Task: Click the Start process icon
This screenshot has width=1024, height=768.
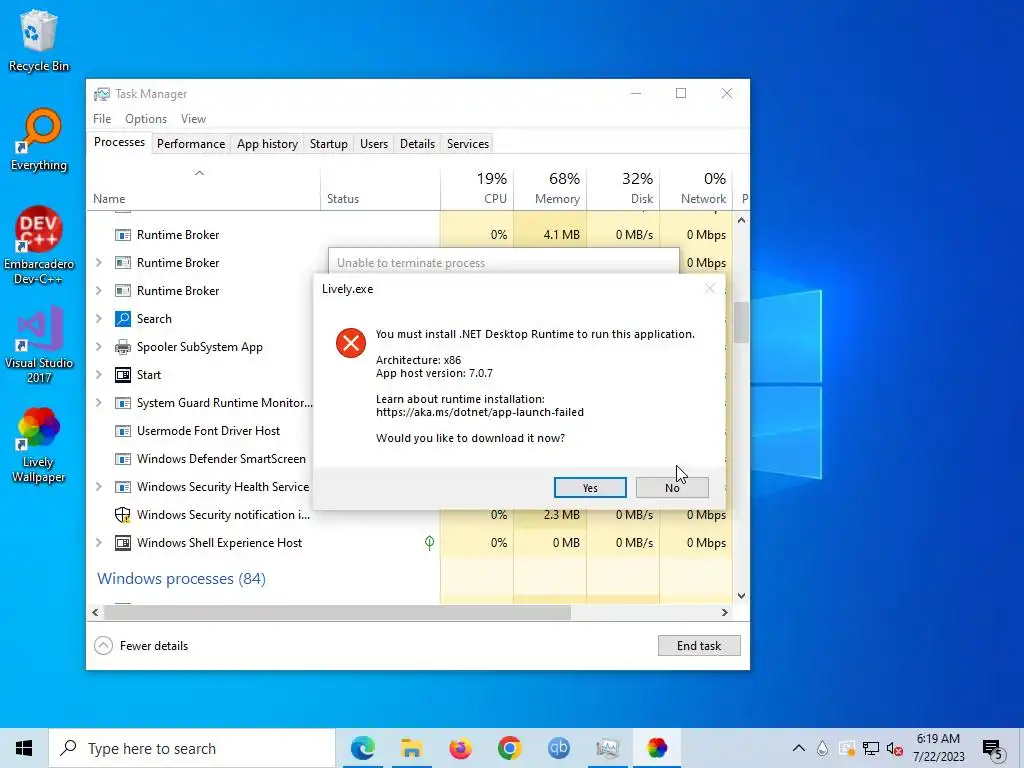Action: [123, 375]
